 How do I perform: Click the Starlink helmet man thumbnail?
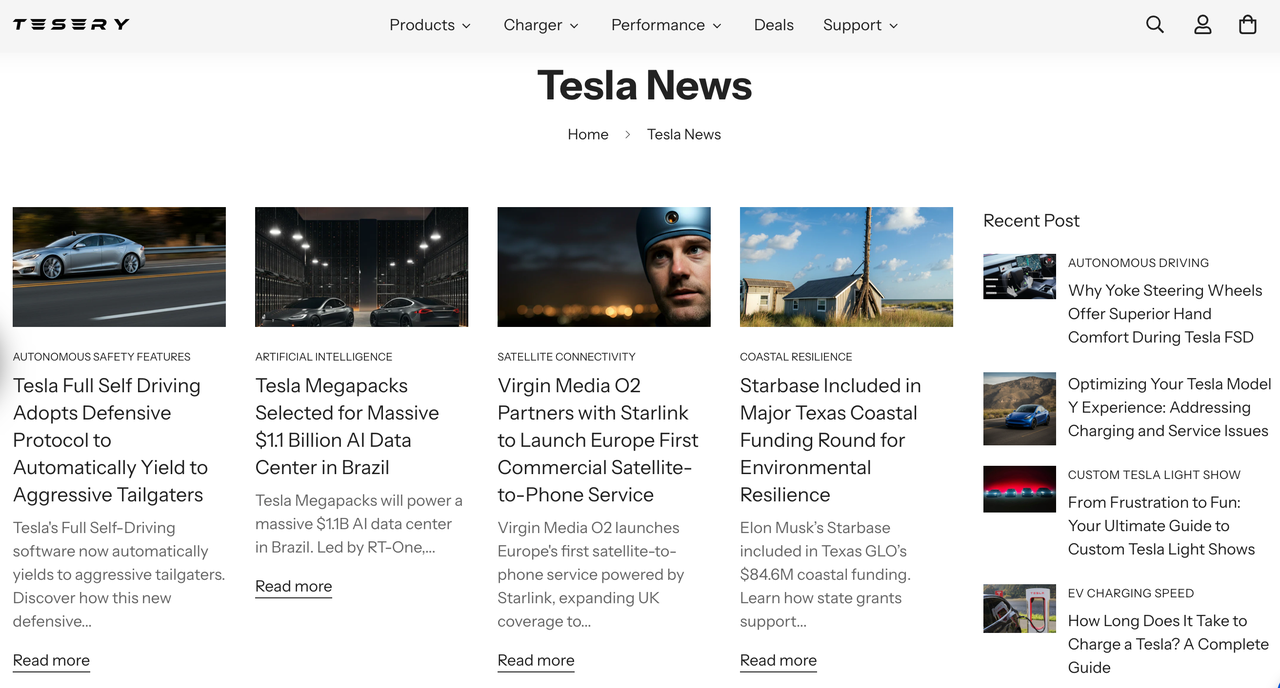tap(604, 267)
